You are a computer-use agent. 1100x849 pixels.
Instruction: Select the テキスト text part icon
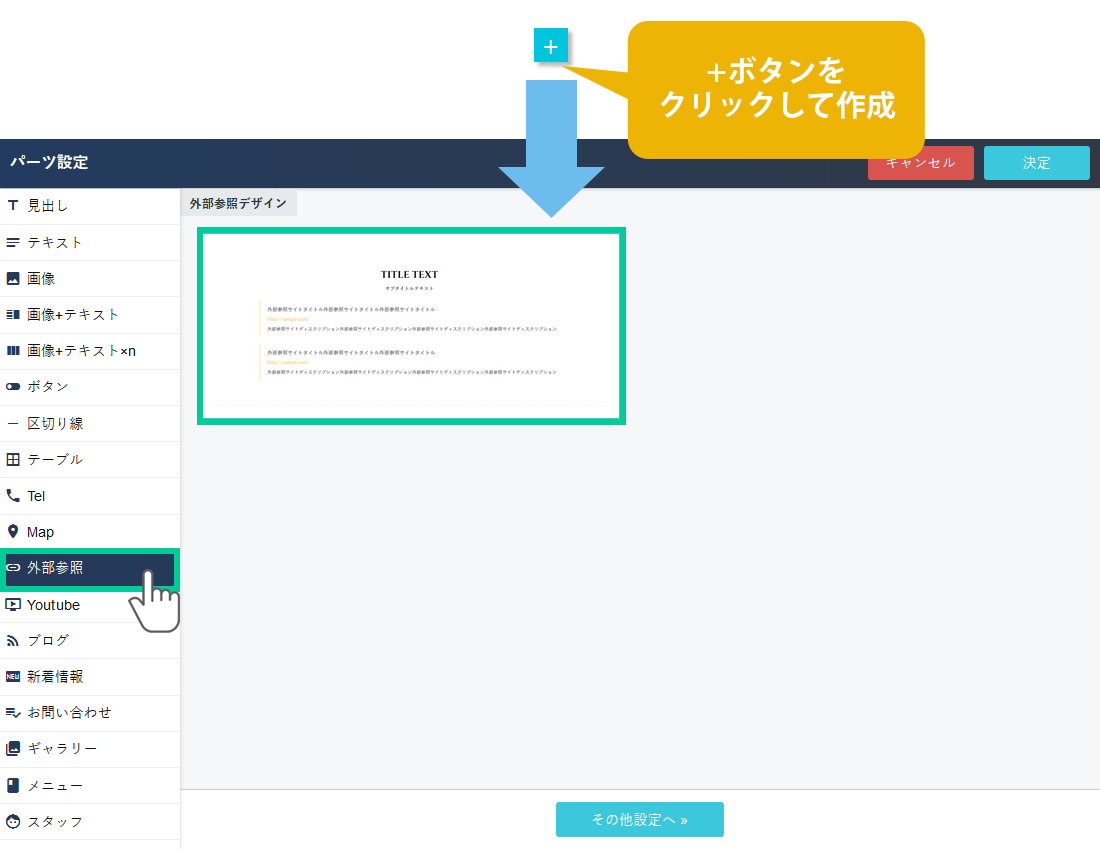coord(13,243)
